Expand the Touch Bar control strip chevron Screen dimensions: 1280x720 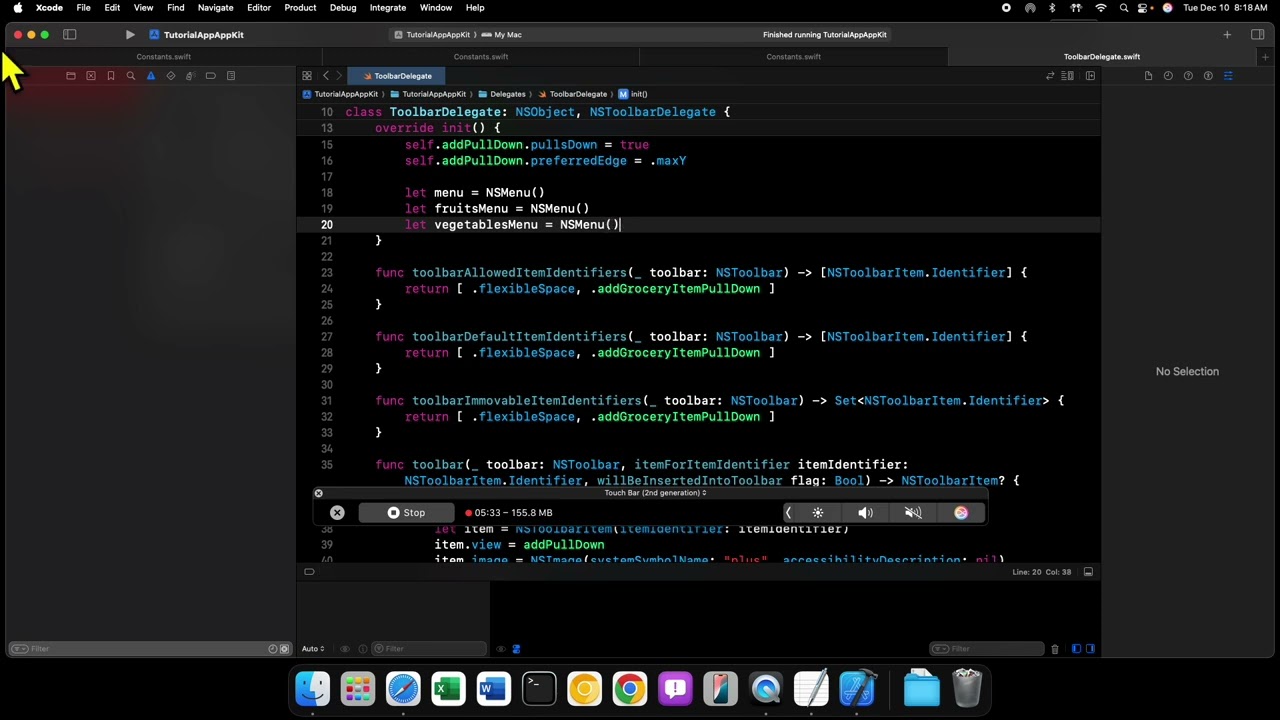[788, 513]
